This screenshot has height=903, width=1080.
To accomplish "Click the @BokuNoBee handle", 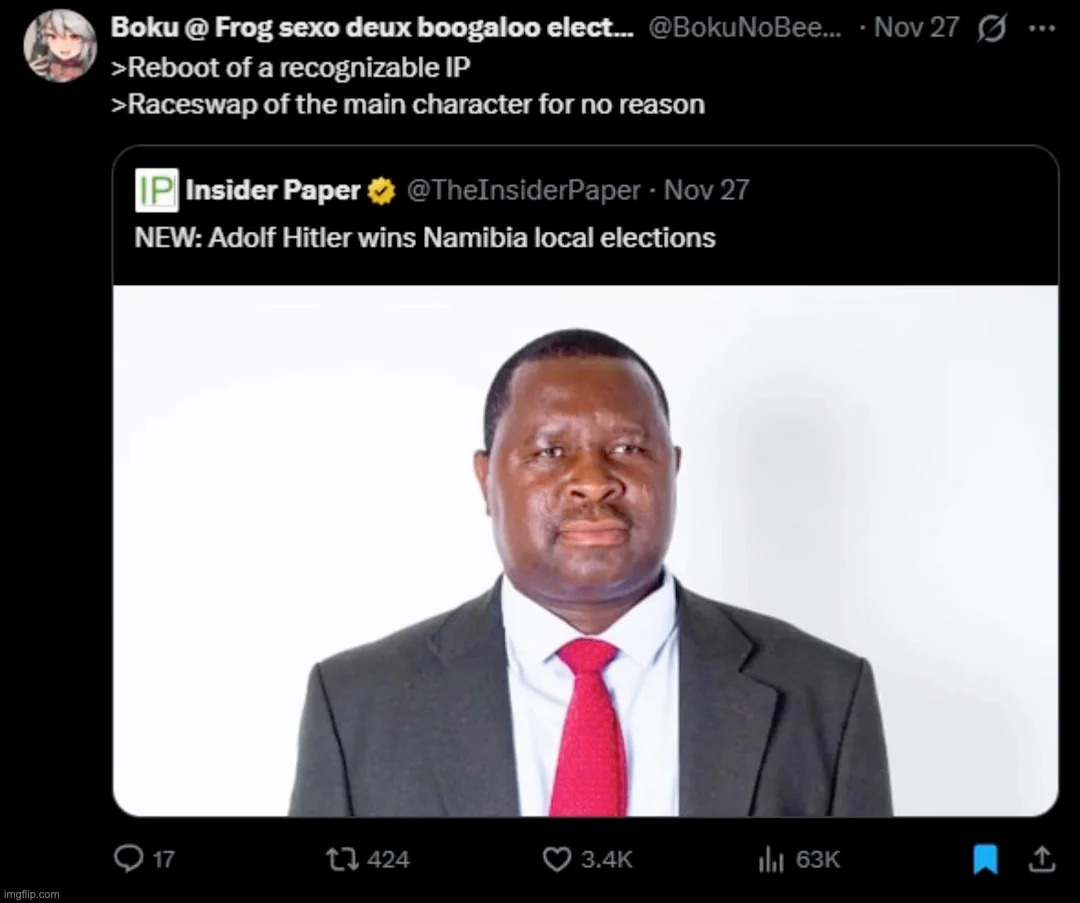I will point(744,27).
